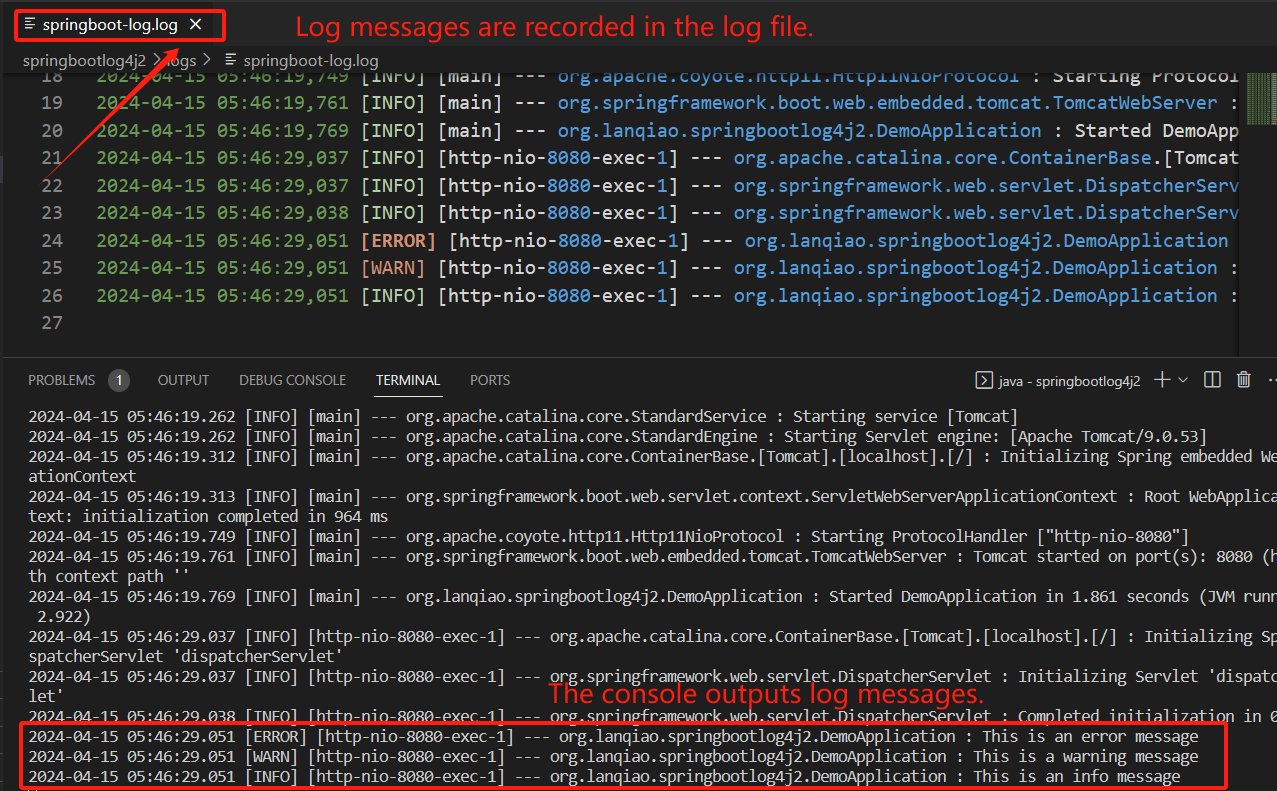The width and height of the screenshot is (1277, 791).
Task: Click the file icon in the breadcrumb bar
Action: pyautogui.click(x=229, y=60)
